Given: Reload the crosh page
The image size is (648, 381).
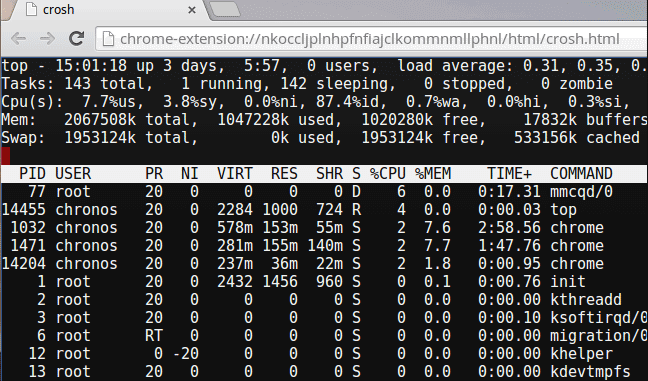Looking at the screenshot, I should tap(76, 38).
